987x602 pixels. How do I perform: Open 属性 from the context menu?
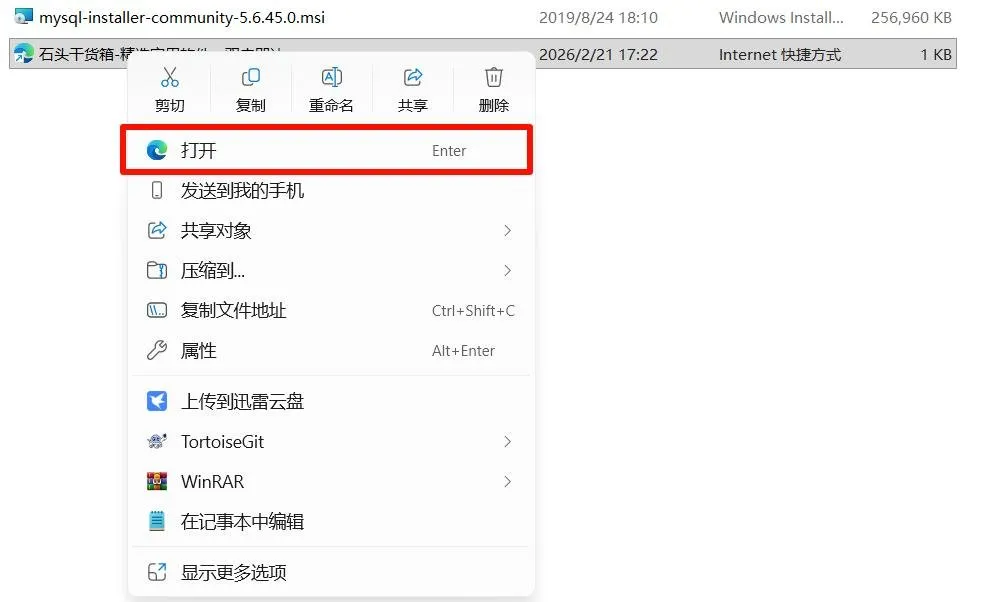point(331,350)
